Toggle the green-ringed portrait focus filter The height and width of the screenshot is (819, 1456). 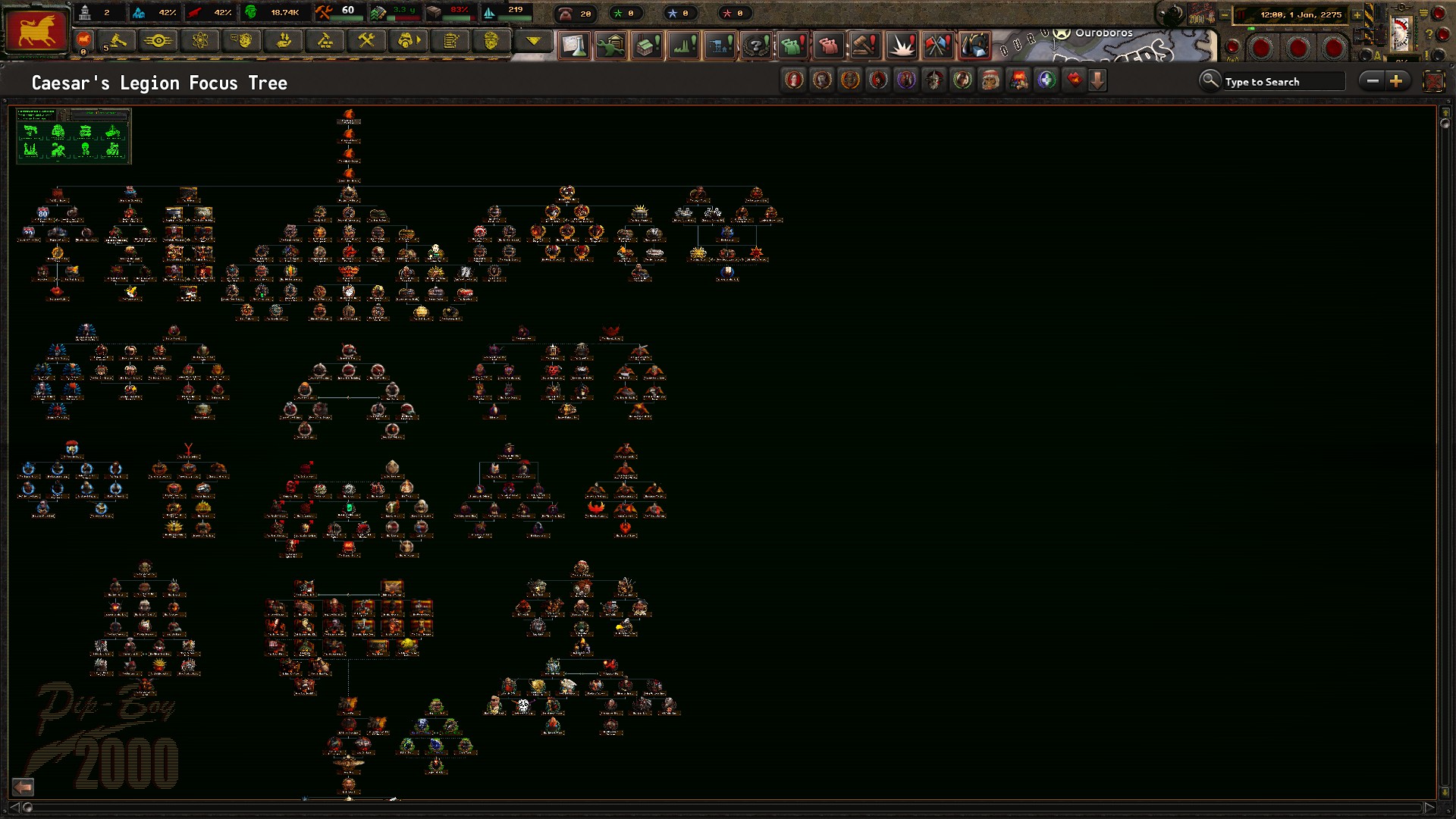click(x=962, y=80)
